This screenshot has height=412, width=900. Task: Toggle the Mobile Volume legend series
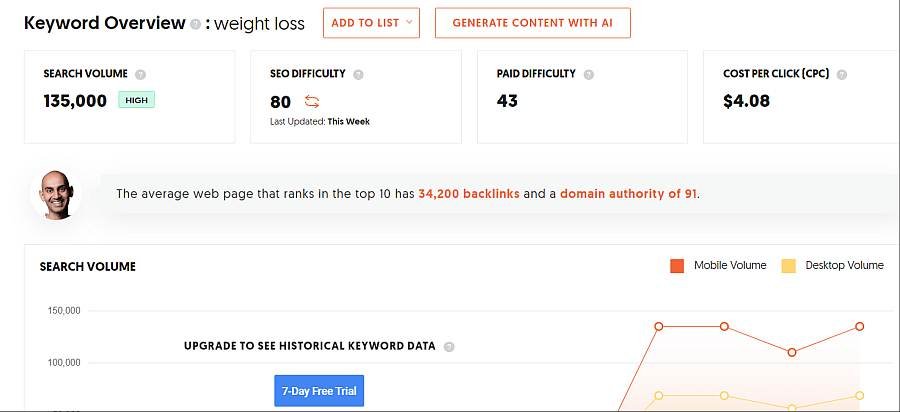coord(718,266)
